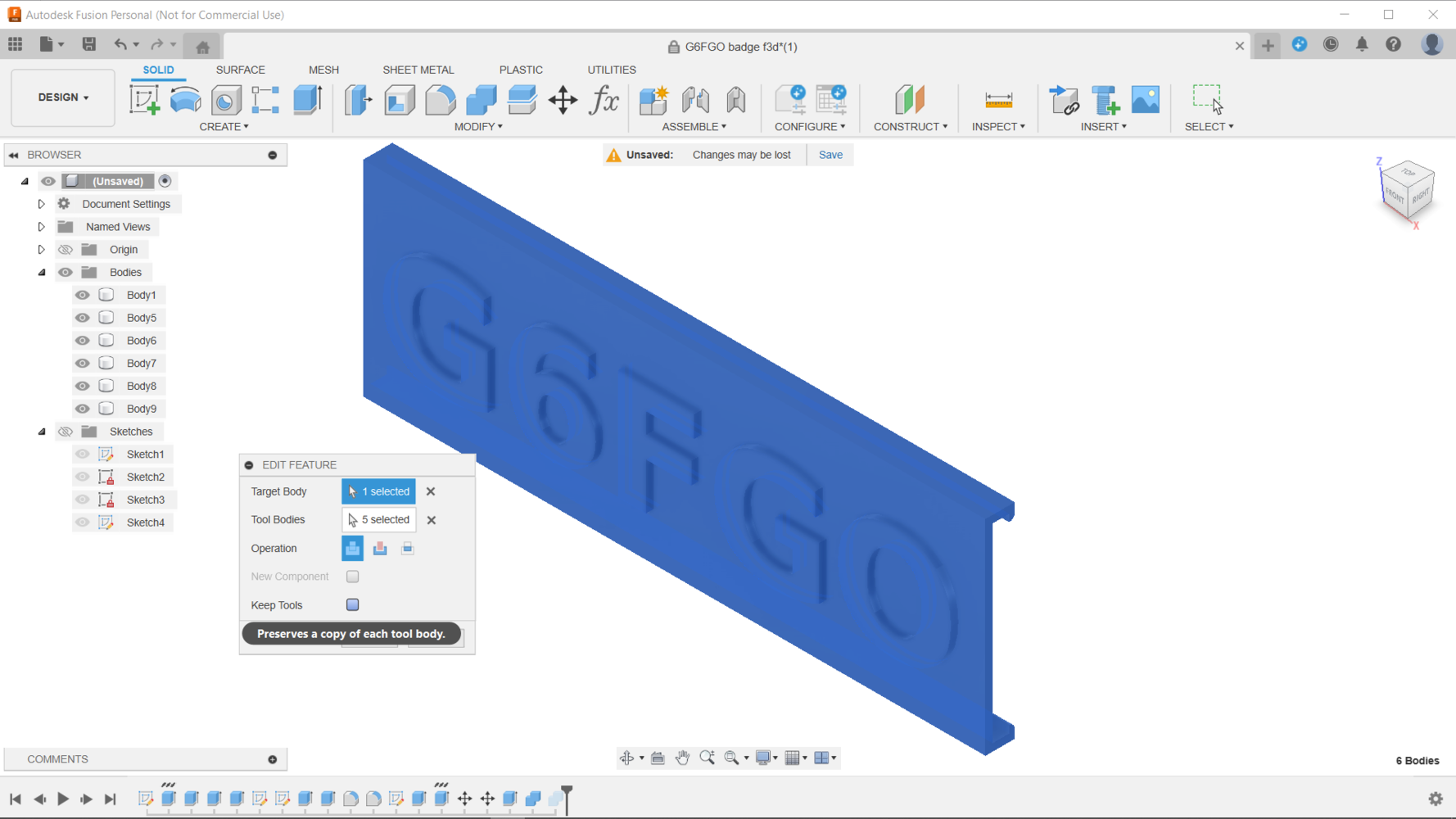This screenshot has height=819, width=1456.
Task: Click the Press Pull tool icon
Action: [358, 100]
